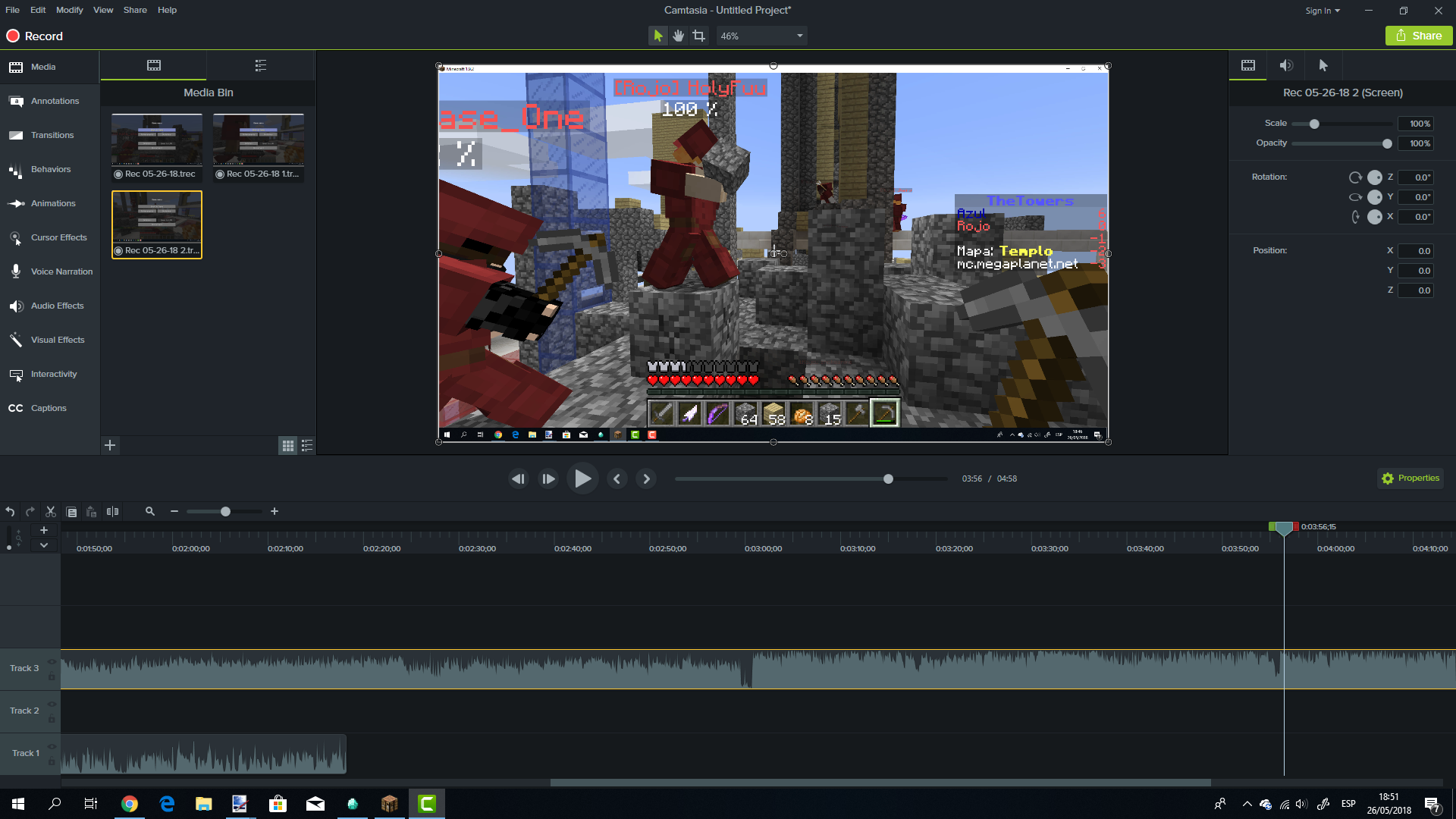Open the Help menu
Screen dimensions: 1456x819
[167, 10]
